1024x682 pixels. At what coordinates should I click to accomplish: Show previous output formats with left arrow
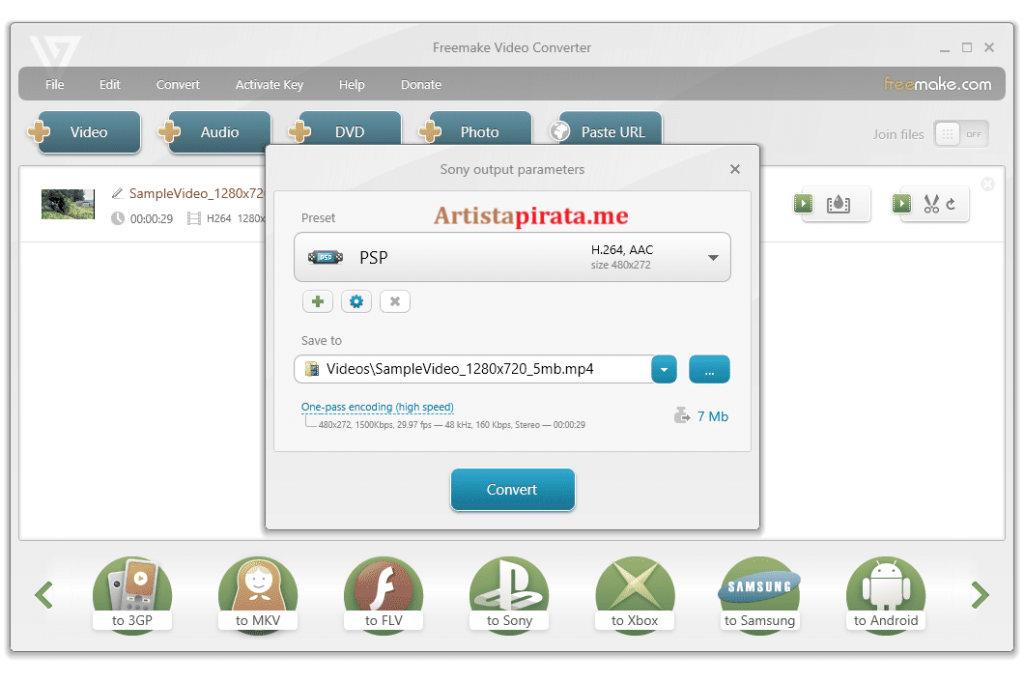(x=44, y=594)
